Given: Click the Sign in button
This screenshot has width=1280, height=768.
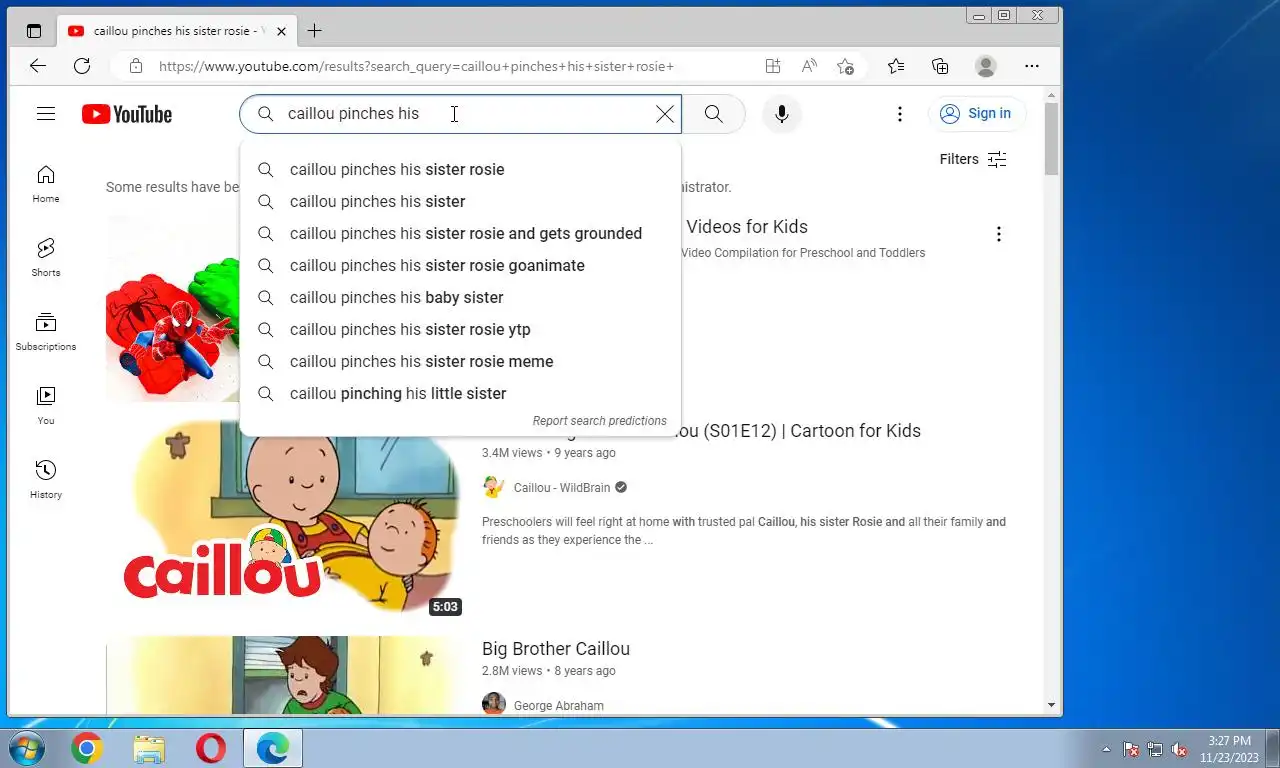Looking at the screenshot, I should pyautogui.click(x=975, y=114).
